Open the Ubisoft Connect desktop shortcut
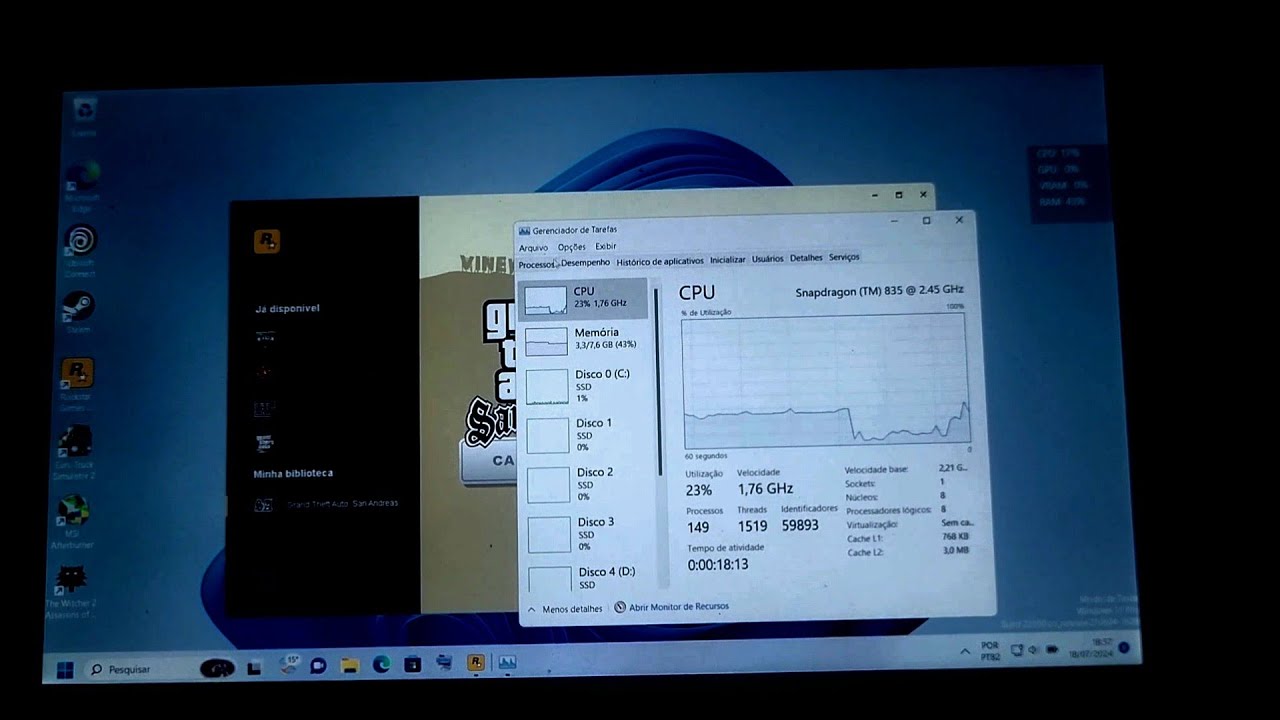This screenshot has width=1280, height=720. pyautogui.click(x=80, y=251)
